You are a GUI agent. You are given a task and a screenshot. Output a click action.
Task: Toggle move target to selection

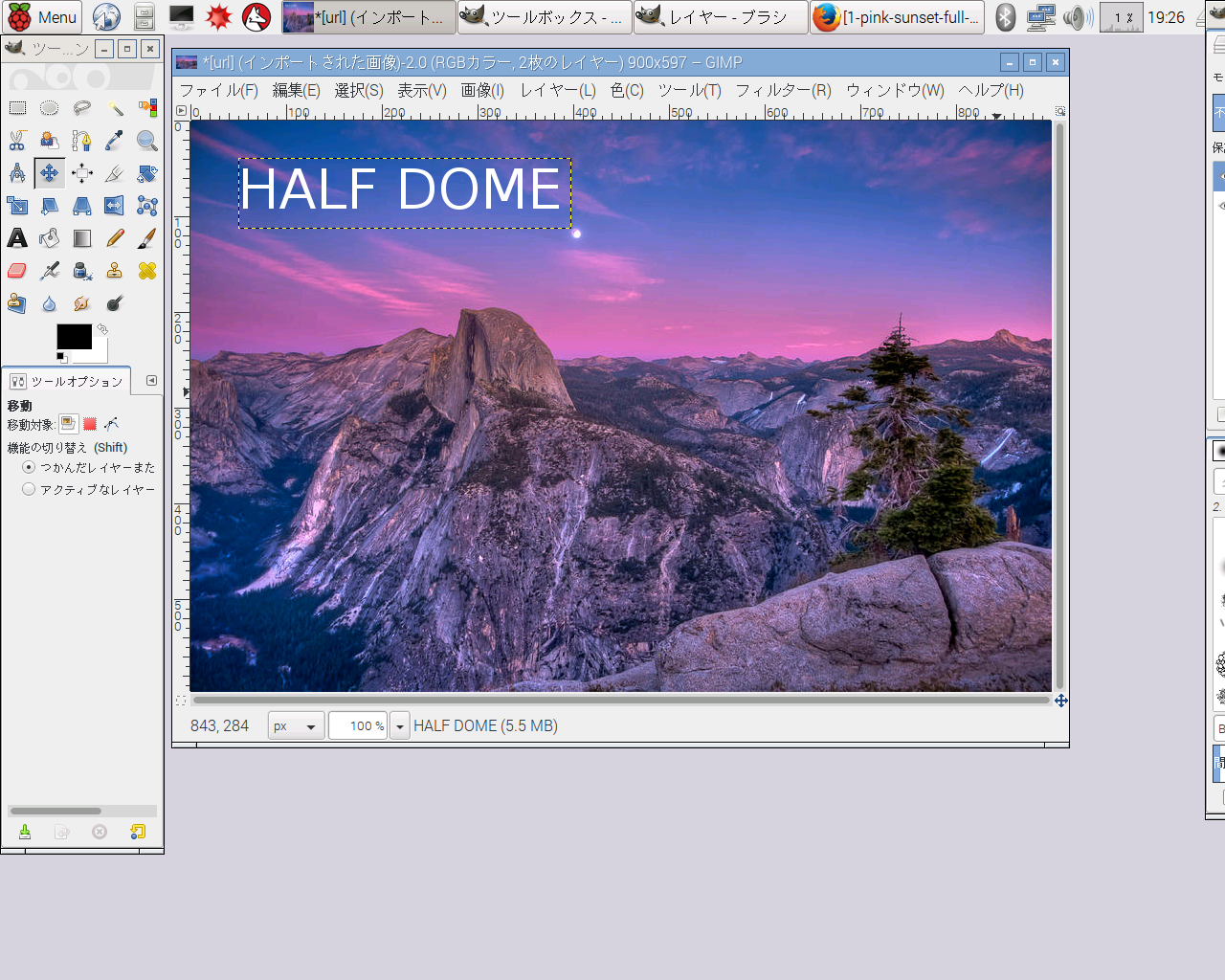pyautogui.click(x=90, y=424)
